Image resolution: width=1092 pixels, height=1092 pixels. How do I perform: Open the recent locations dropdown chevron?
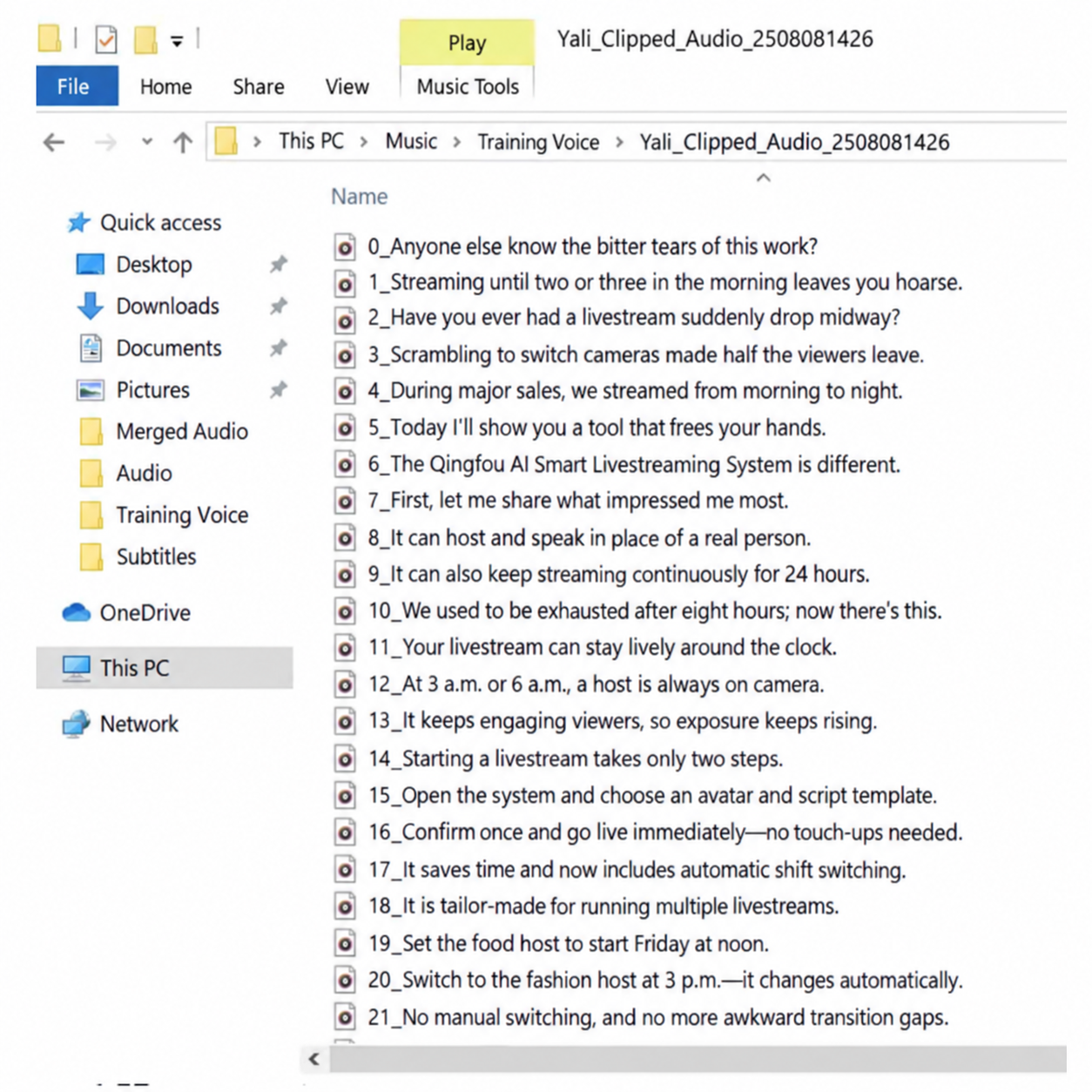tap(146, 142)
